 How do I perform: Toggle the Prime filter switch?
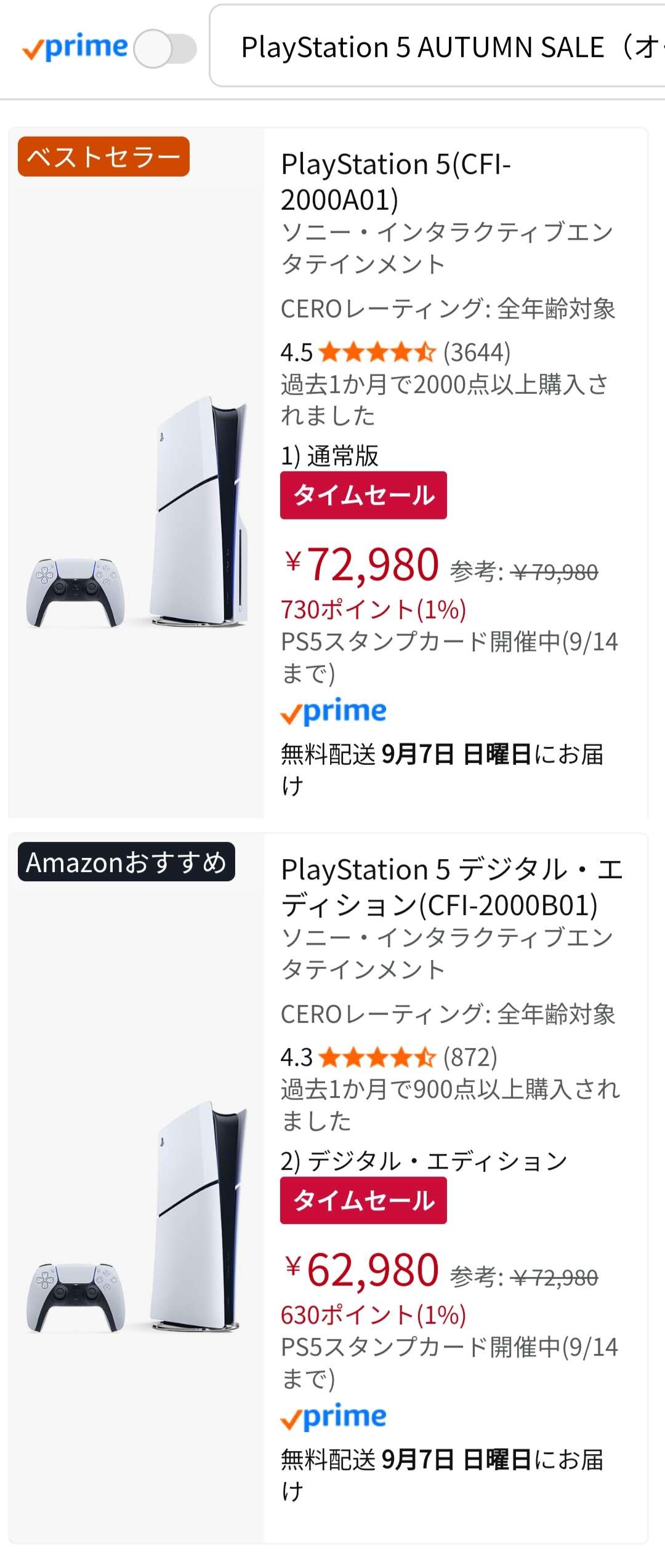[x=165, y=49]
